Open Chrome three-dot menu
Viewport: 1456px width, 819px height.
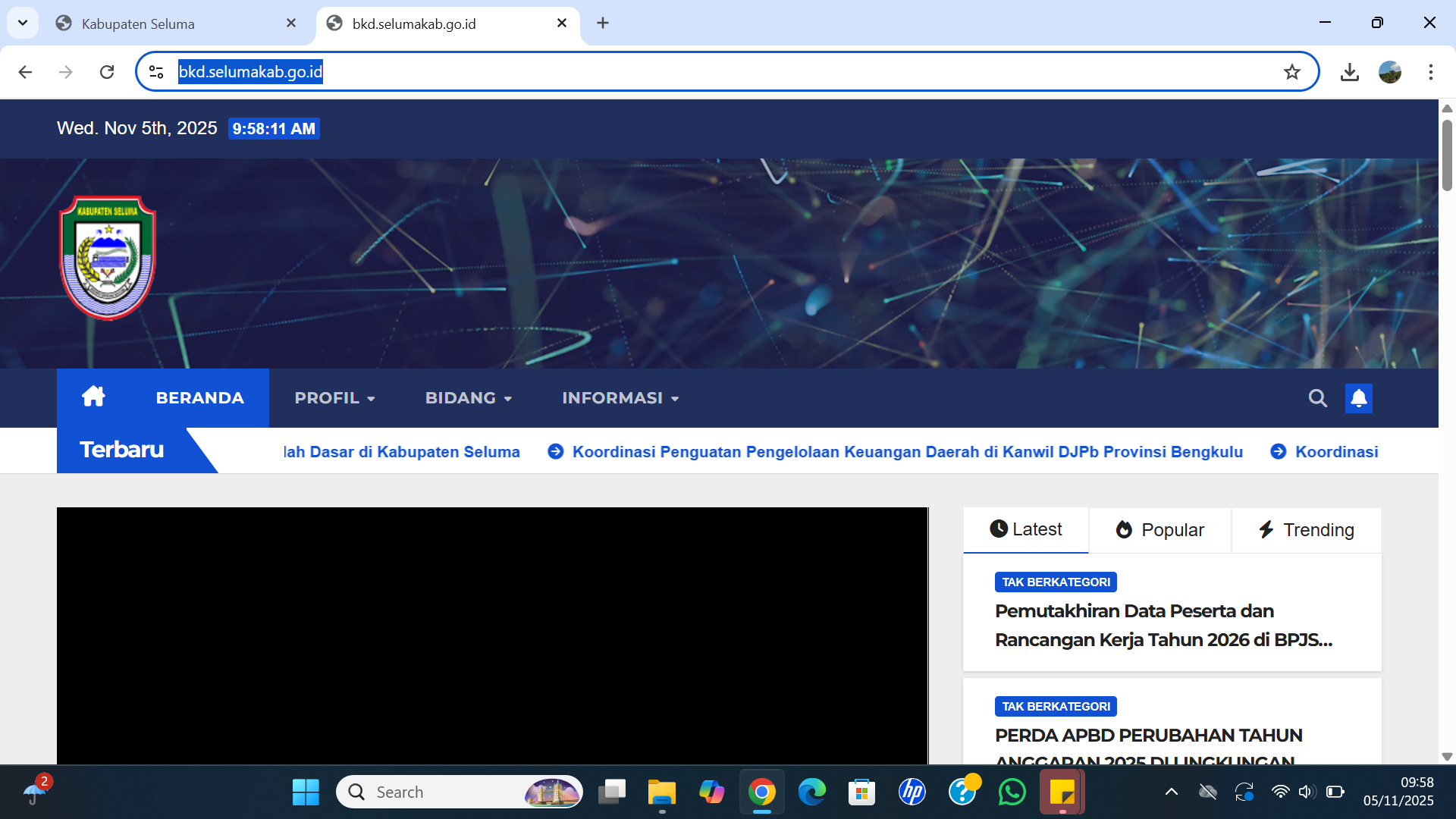(x=1430, y=72)
